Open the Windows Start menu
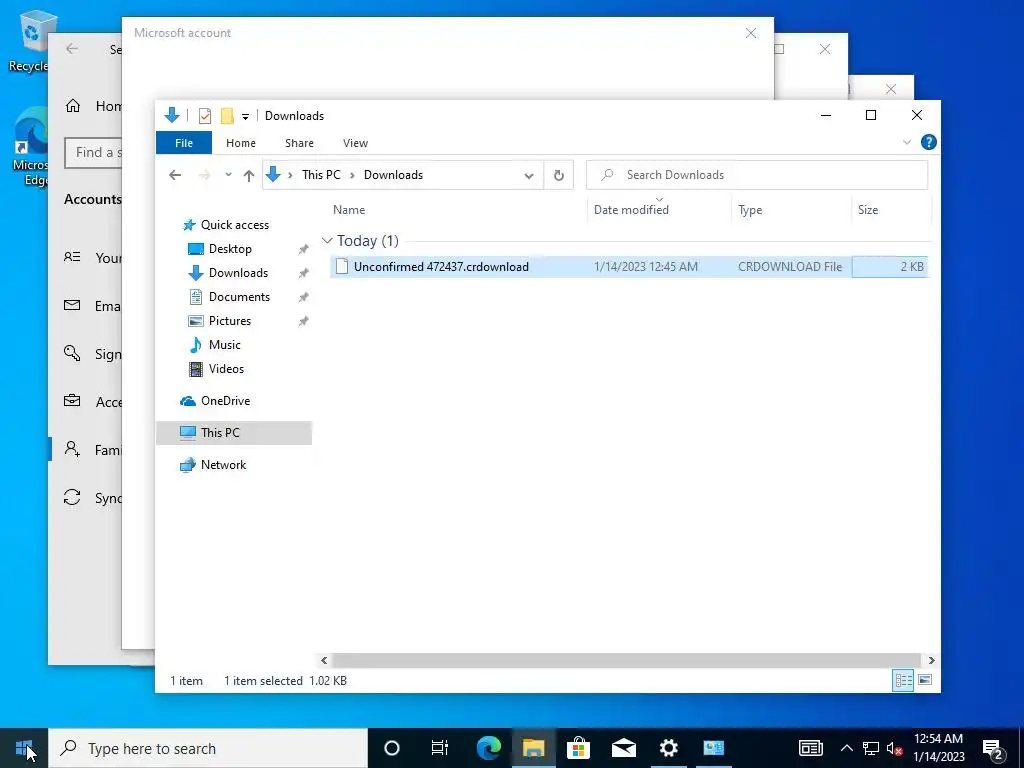Screen dimensions: 1024x768 pos(24,748)
